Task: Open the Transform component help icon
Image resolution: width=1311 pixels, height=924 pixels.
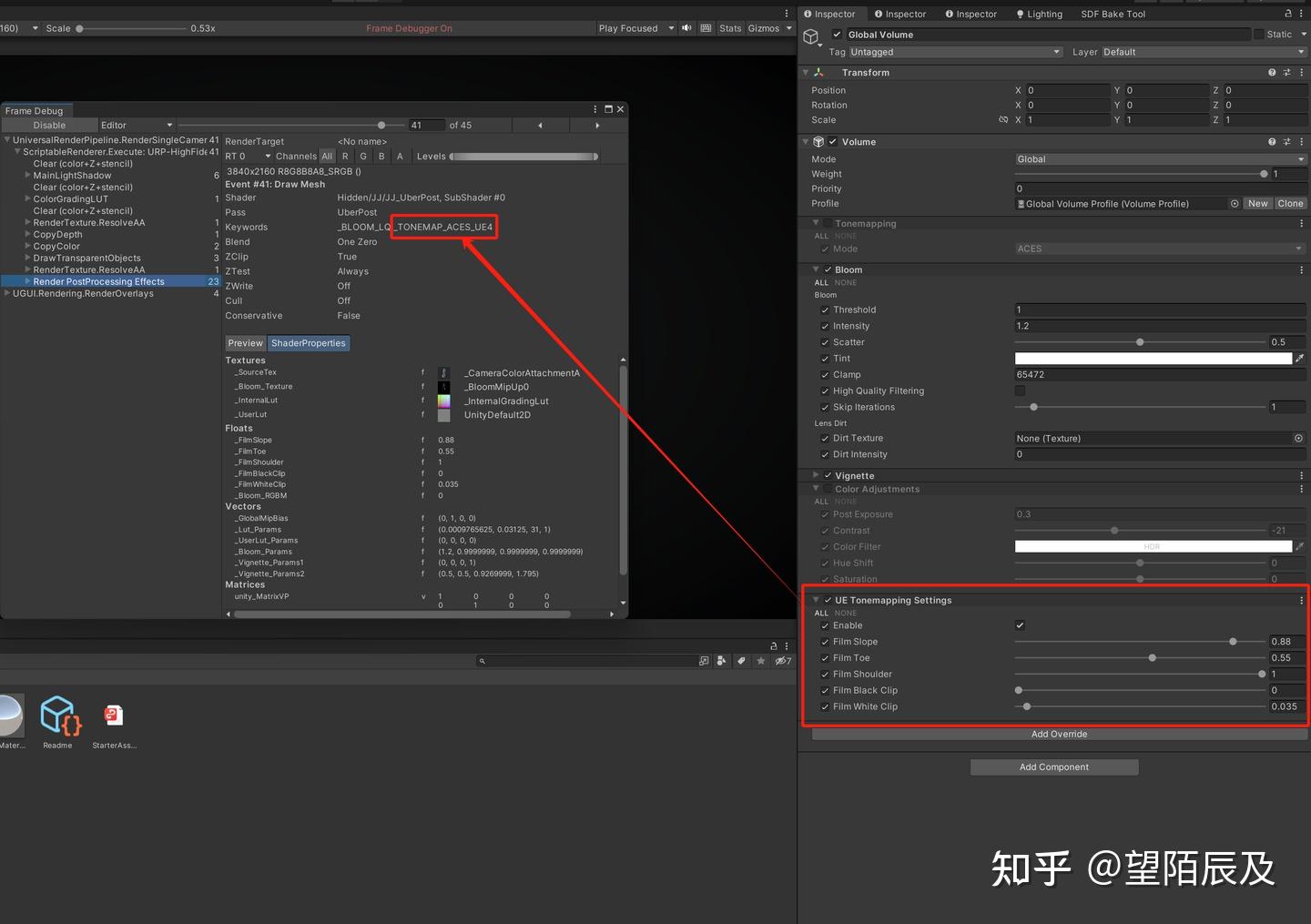Action: (1272, 72)
